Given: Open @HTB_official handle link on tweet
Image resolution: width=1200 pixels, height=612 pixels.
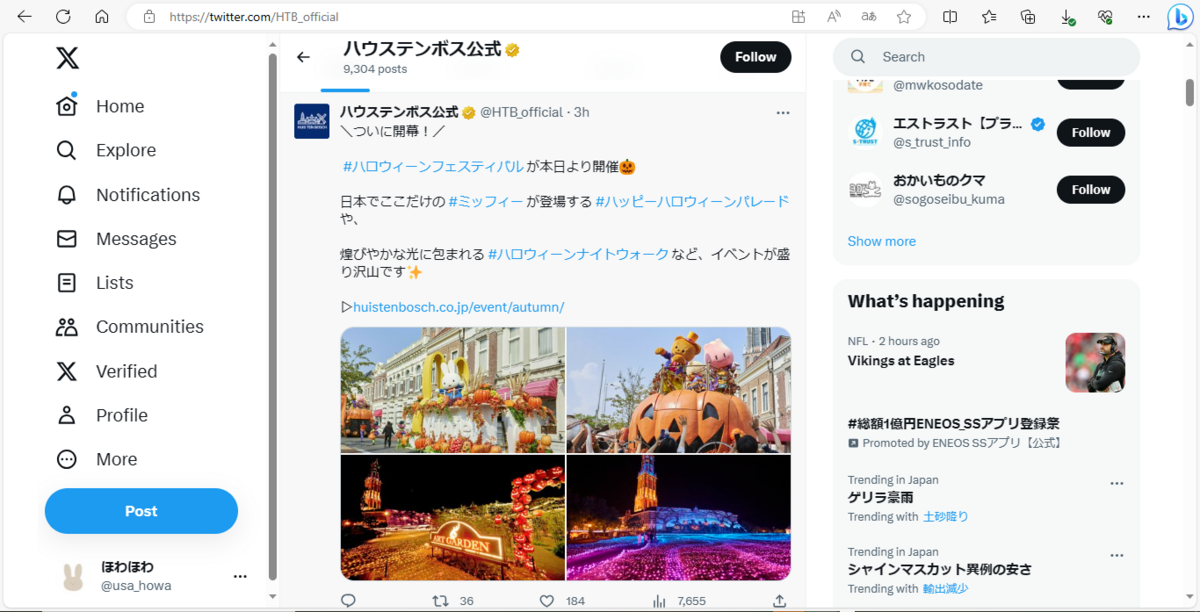Looking at the screenshot, I should 522,112.
